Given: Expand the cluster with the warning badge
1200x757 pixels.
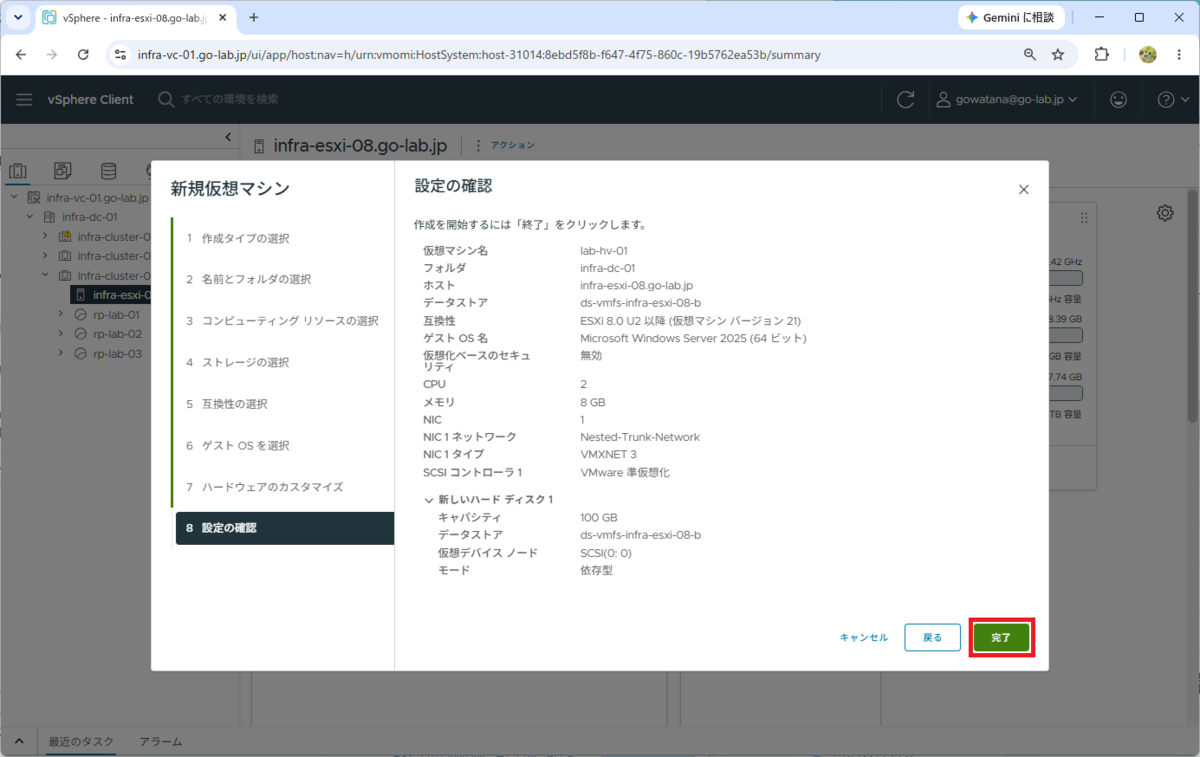Looking at the screenshot, I should [45, 237].
